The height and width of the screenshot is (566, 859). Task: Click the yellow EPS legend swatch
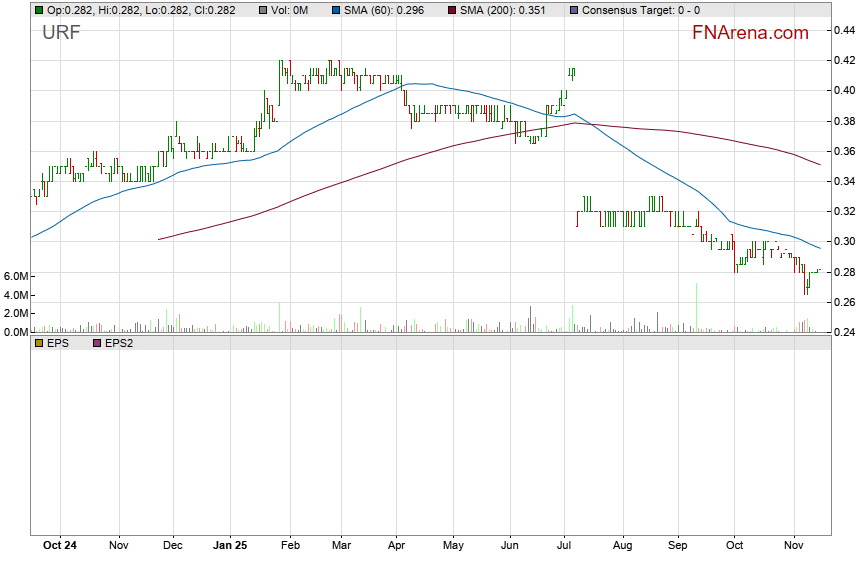tap(39, 343)
